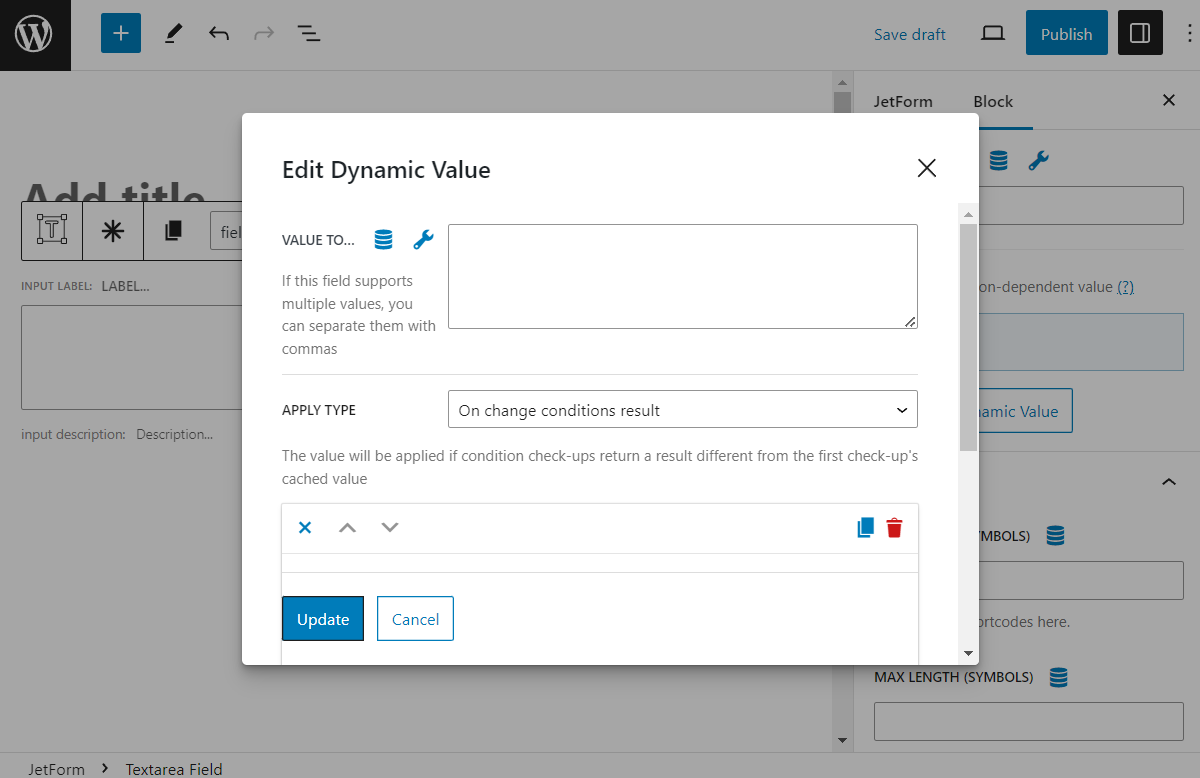This screenshot has height=778, width=1200.
Task: Click the Save draft link
Action: click(909, 33)
